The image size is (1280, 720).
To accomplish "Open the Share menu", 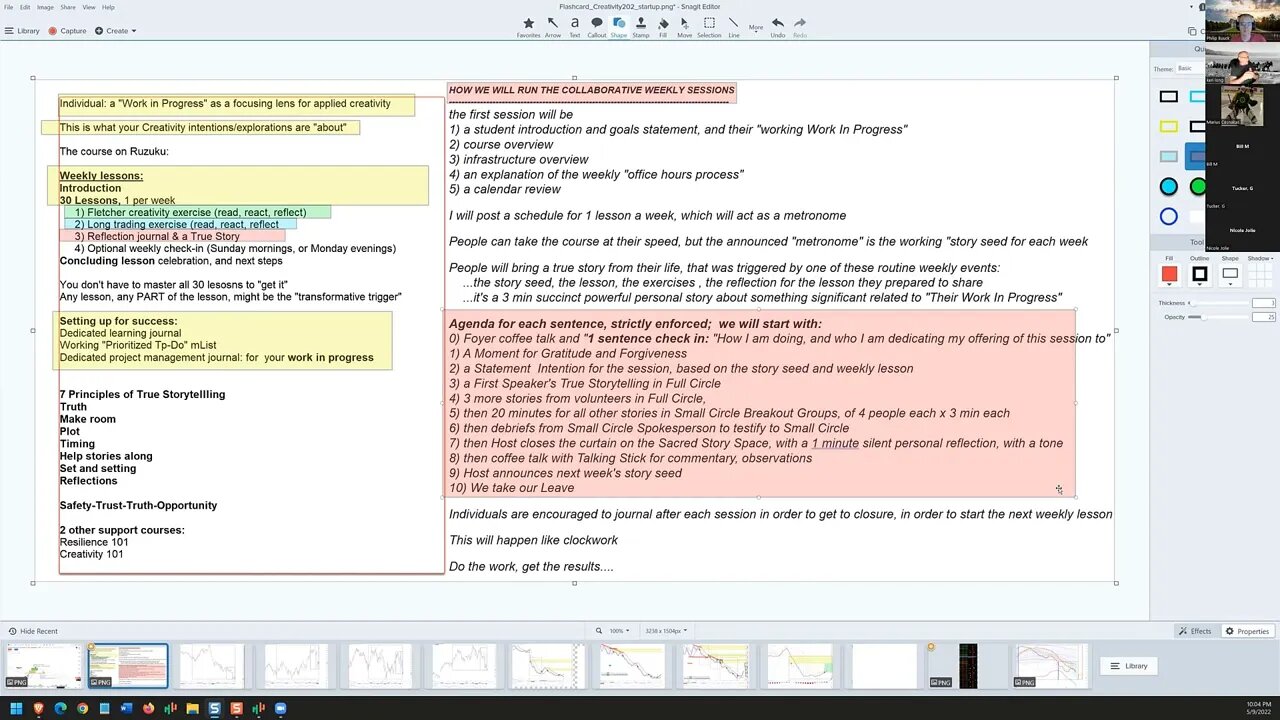I will (x=68, y=7).
